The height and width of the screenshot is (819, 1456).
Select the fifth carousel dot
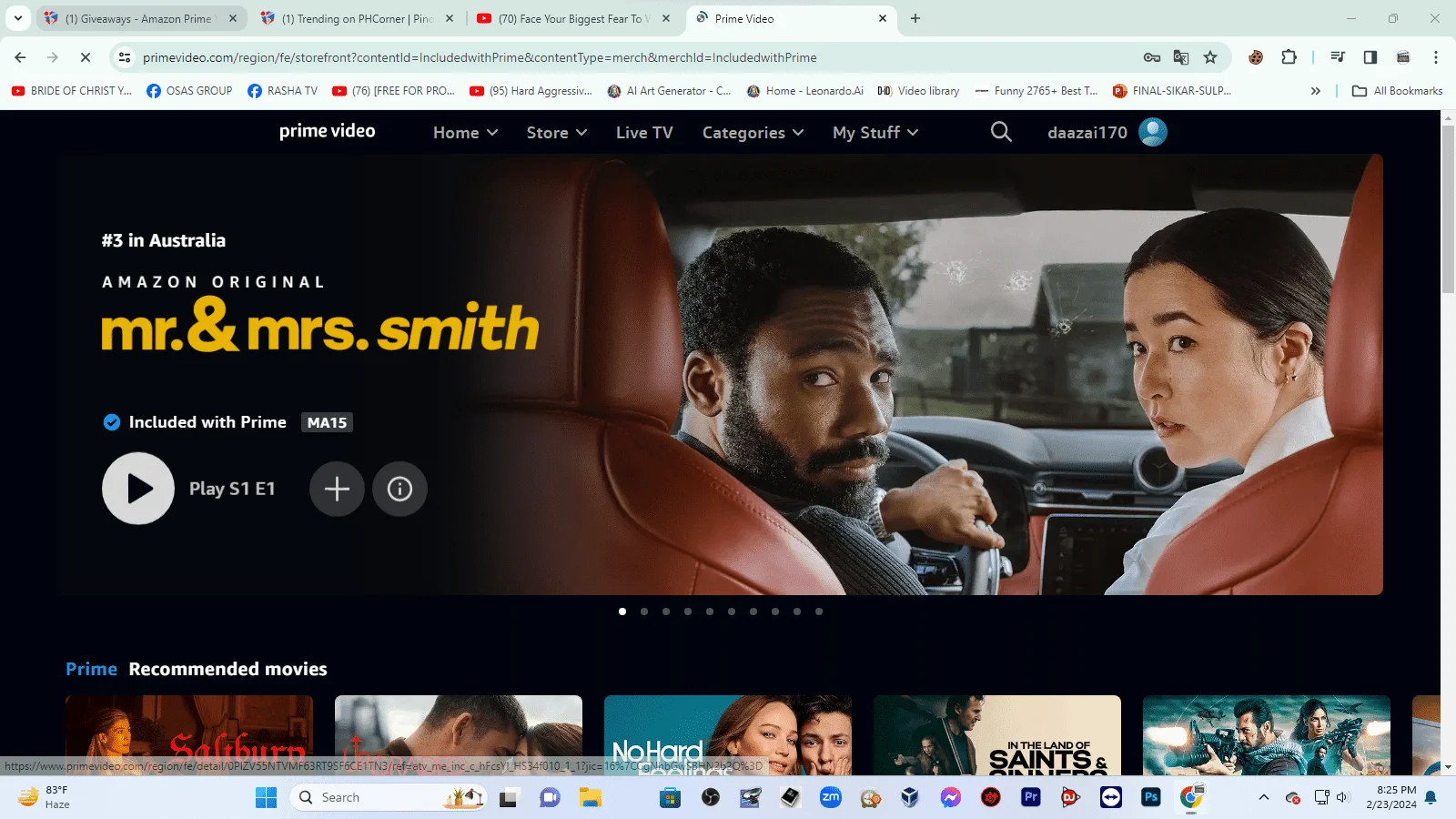tap(710, 612)
